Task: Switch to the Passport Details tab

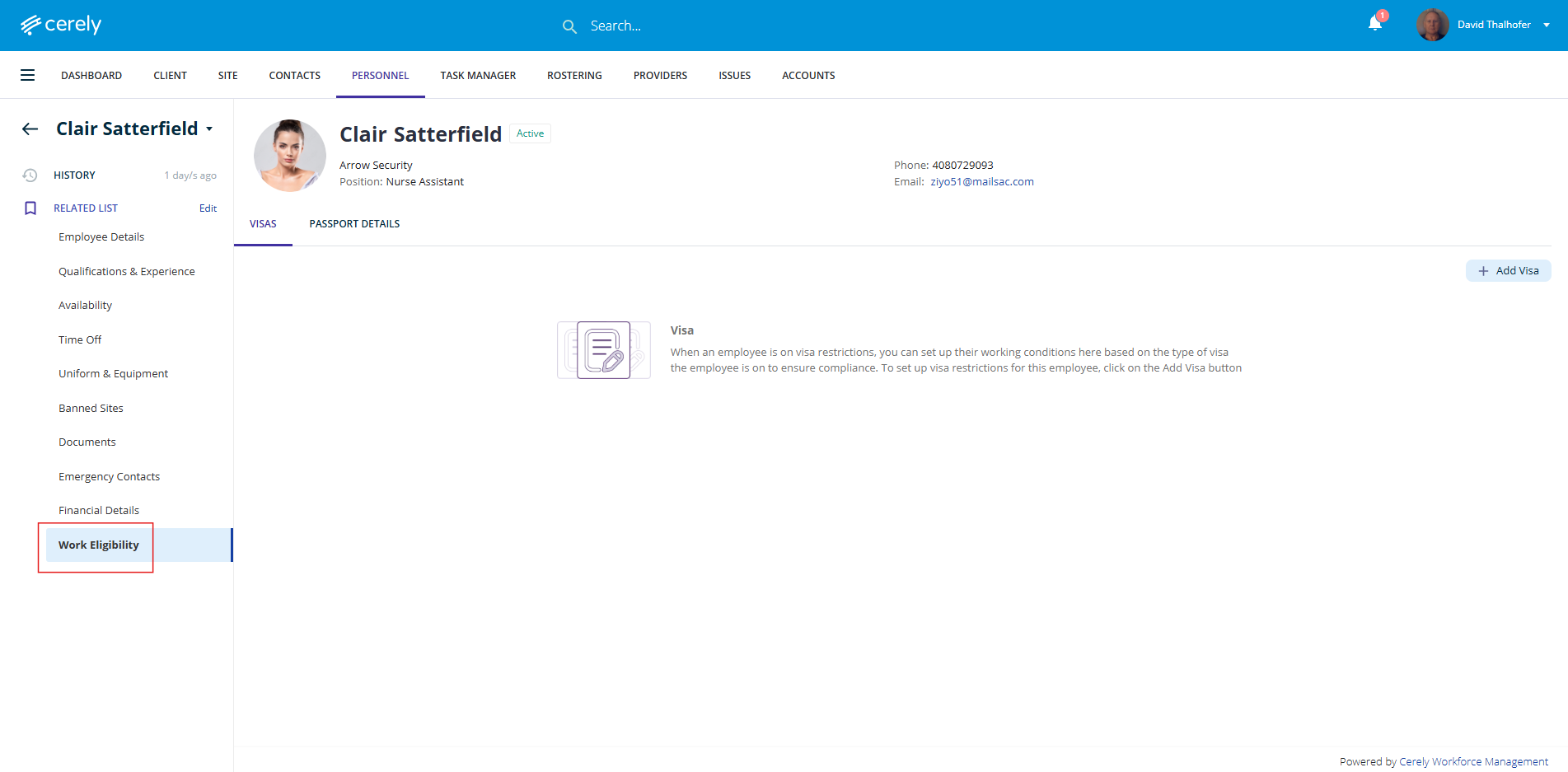Action: (354, 224)
